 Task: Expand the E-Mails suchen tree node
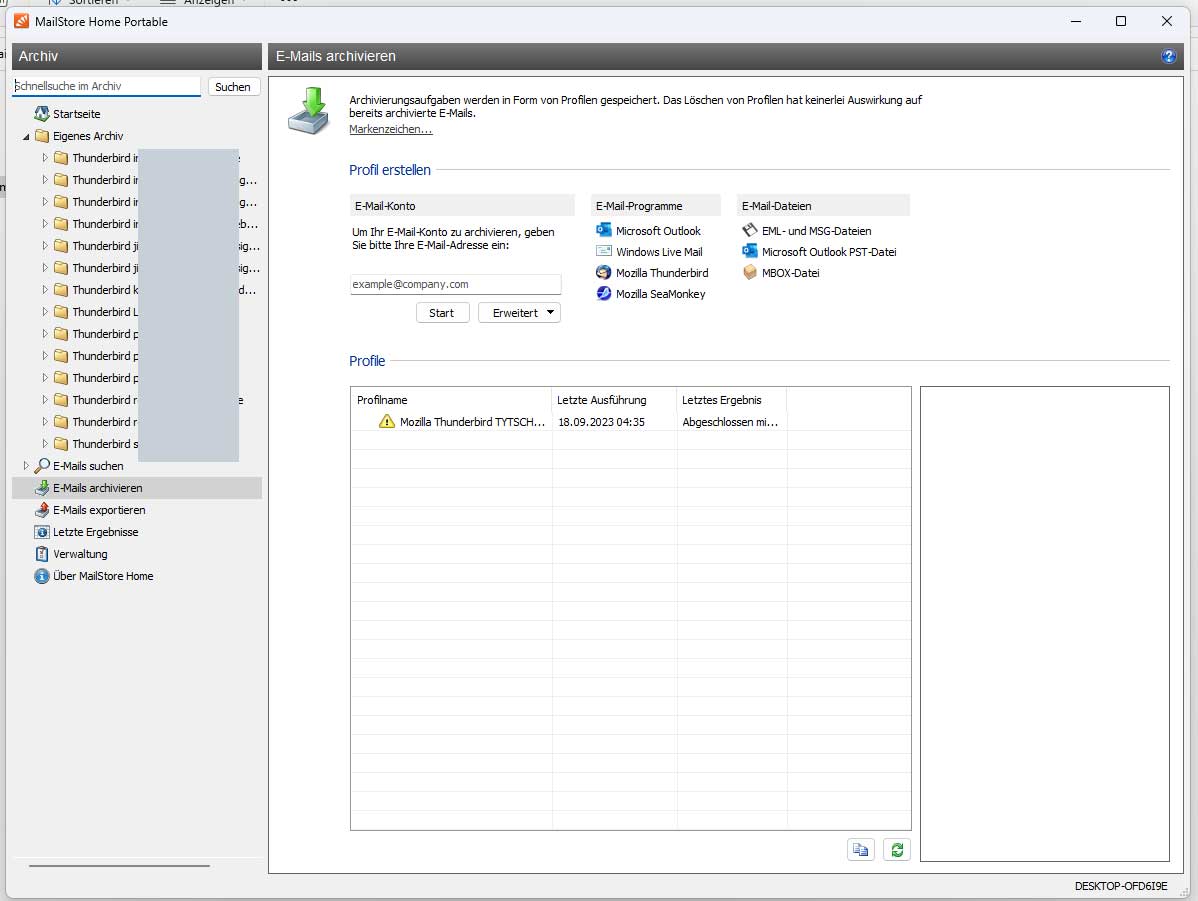click(26, 465)
